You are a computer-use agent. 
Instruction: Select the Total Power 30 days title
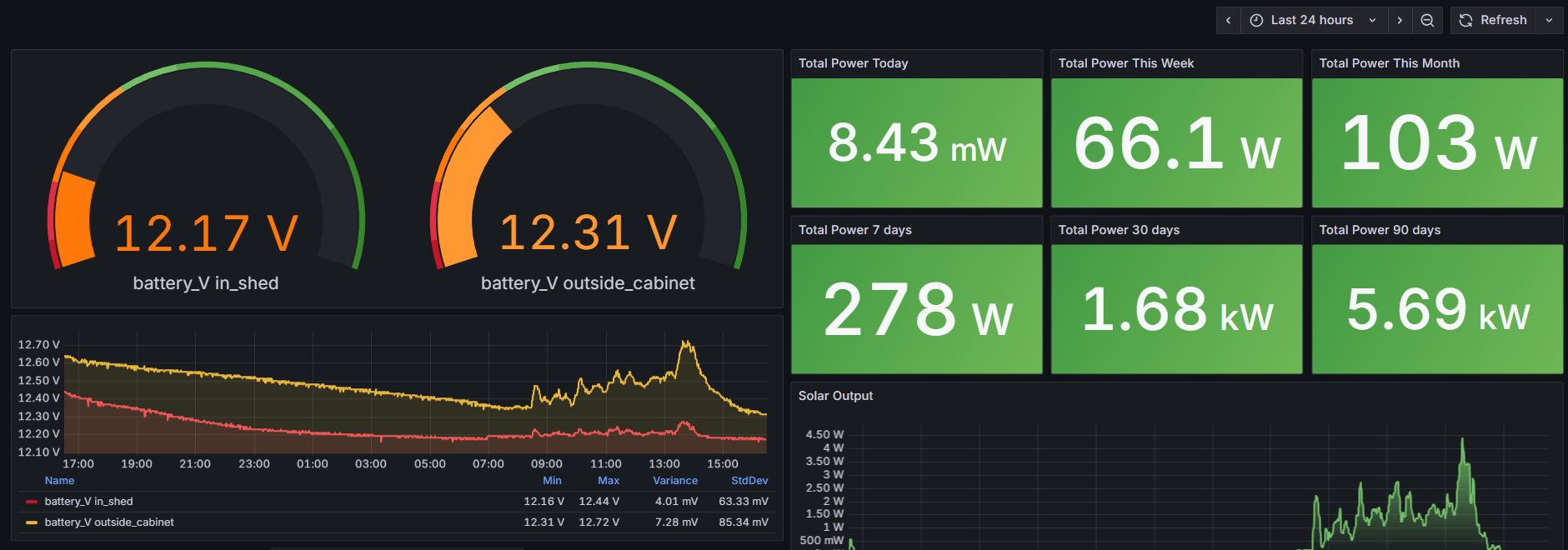[x=1119, y=230]
